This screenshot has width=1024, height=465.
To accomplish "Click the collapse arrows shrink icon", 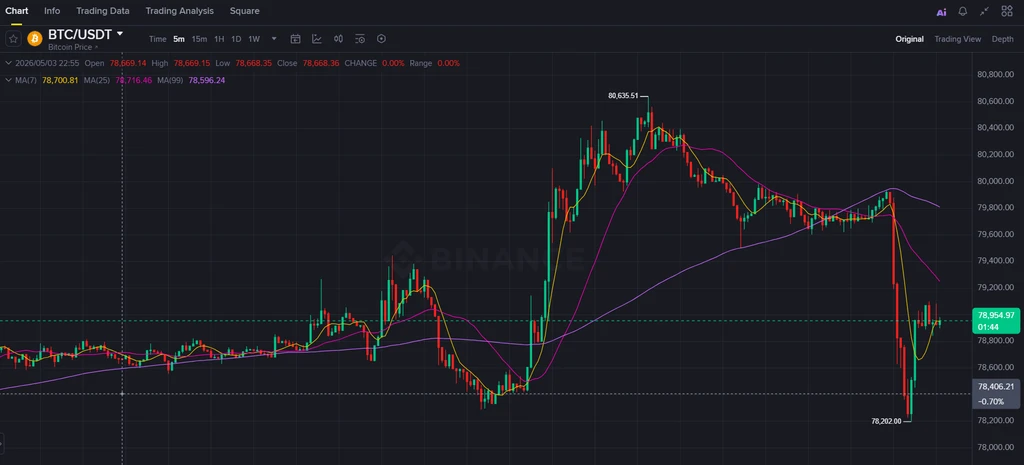I will click(x=984, y=11).
